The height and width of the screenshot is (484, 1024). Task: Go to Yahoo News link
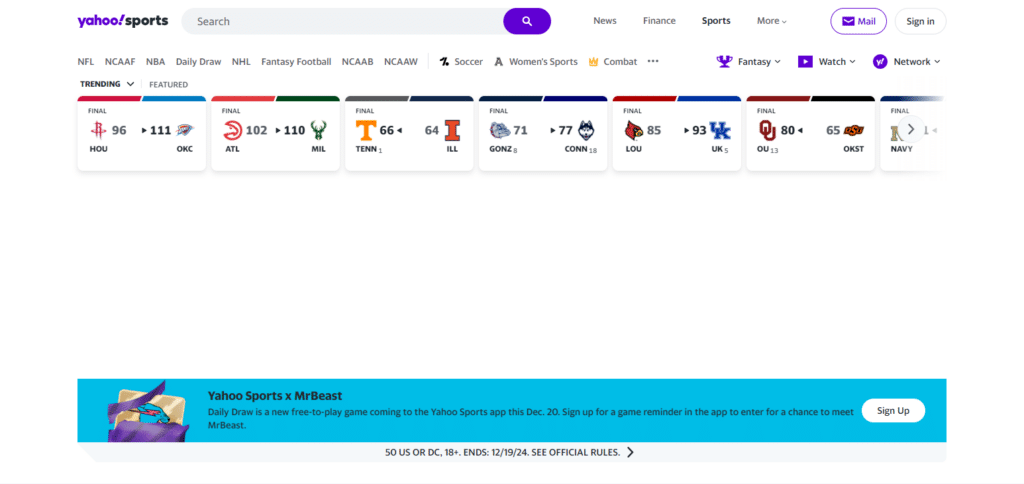click(605, 21)
